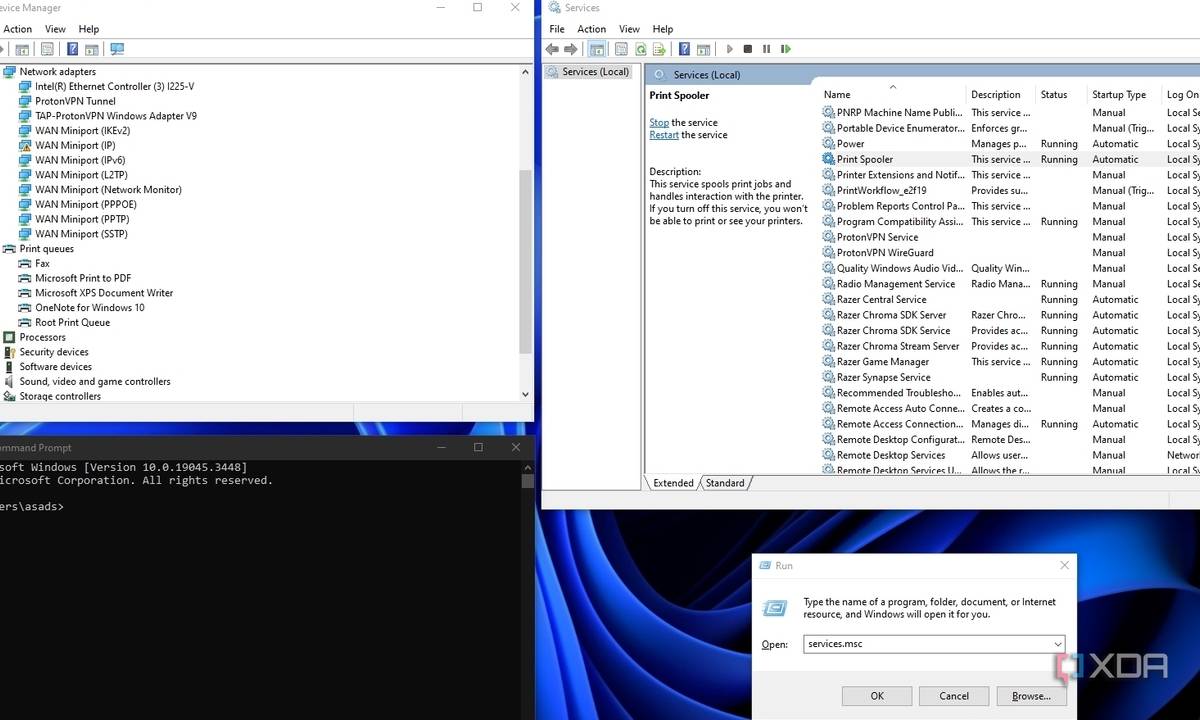This screenshot has height=720, width=1200.
Task: Click Browse button in Run dialog
Action: (1030, 696)
